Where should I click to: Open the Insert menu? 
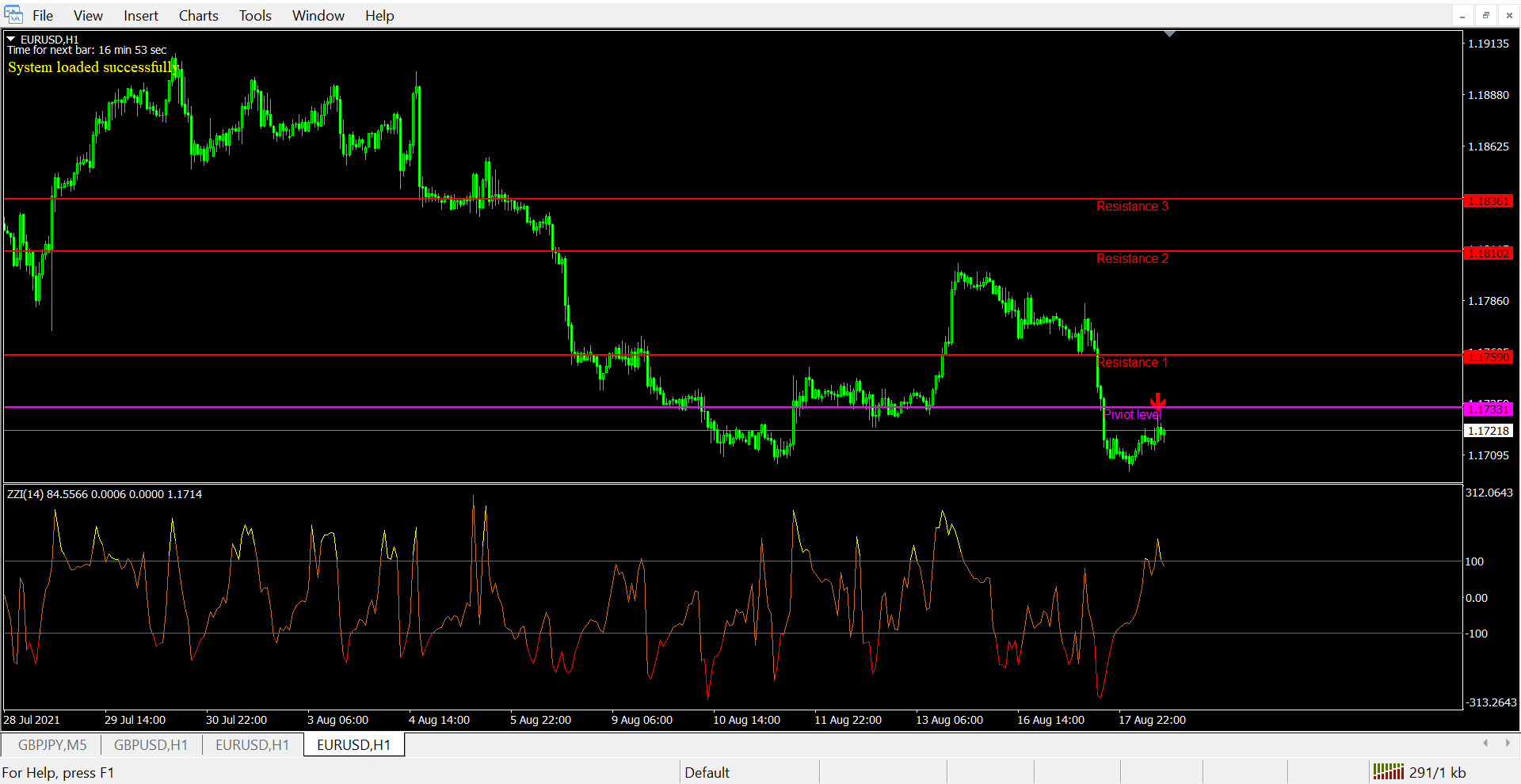140,16
